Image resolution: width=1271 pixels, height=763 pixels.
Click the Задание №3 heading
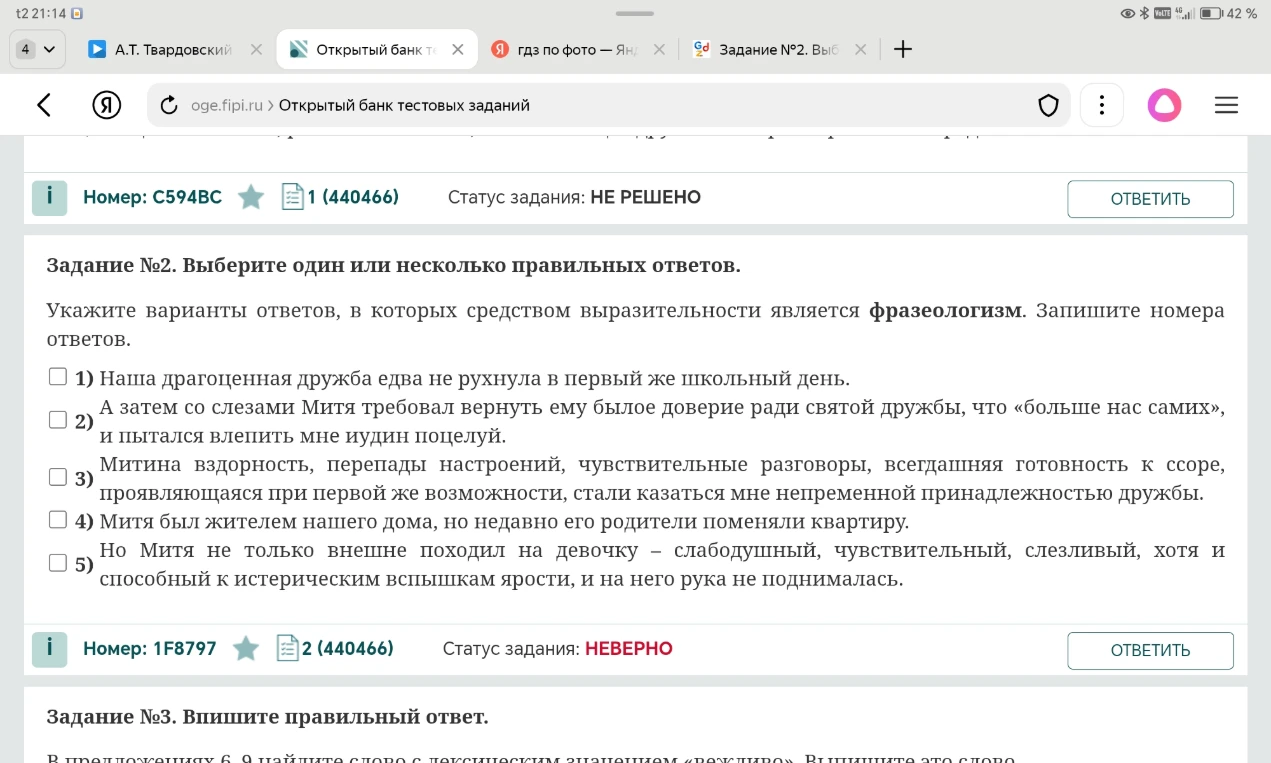267,717
